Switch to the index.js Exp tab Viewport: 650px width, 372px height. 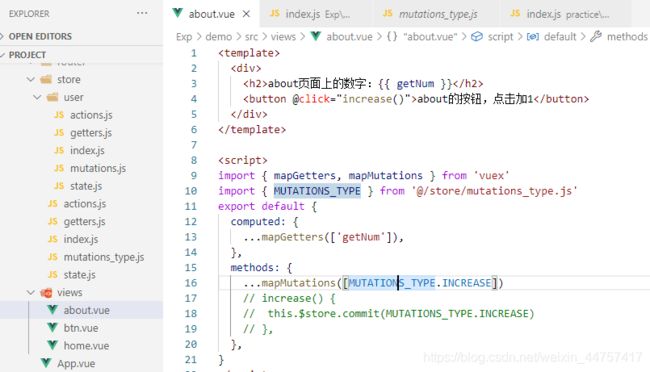[x=317, y=14]
